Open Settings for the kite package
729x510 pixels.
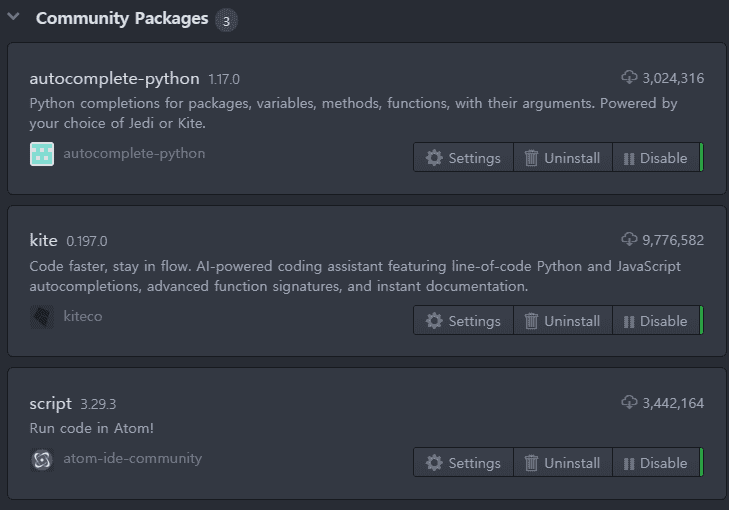[x=463, y=321]
